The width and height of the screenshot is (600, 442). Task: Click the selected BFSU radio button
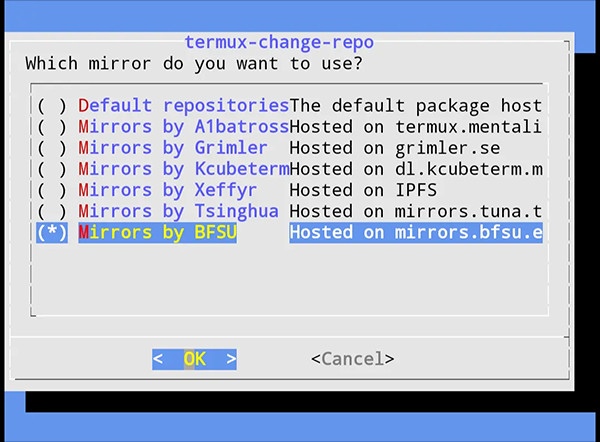point(52,232)
